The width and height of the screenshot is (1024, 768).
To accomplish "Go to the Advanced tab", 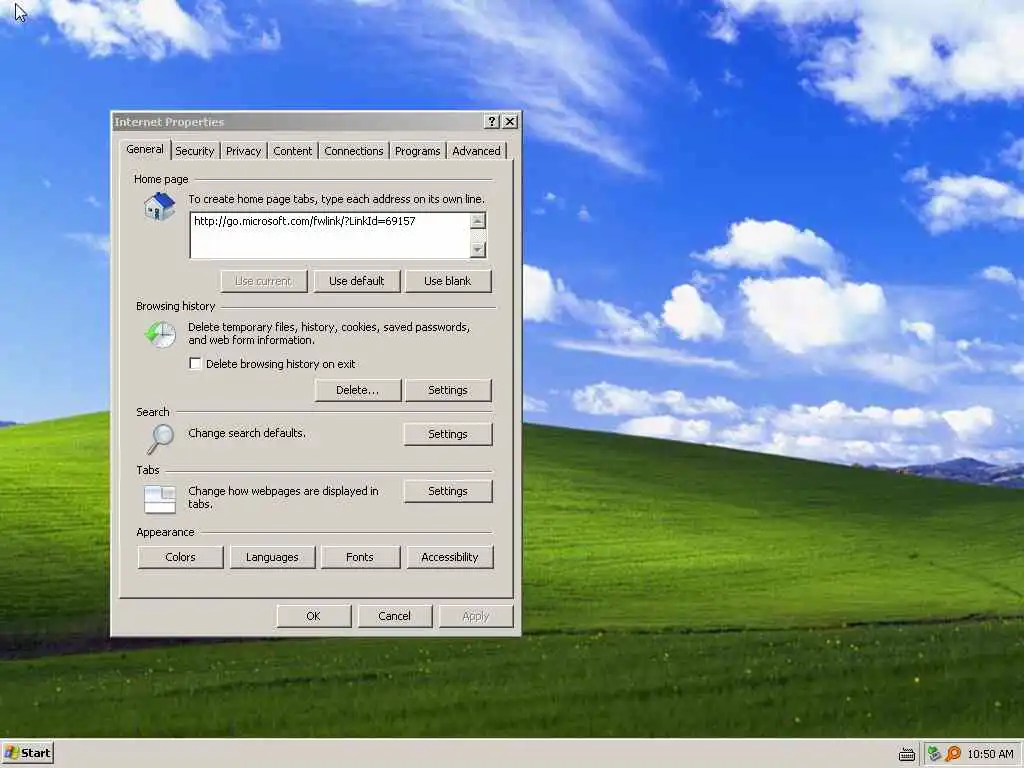I will tap(476, 151).
